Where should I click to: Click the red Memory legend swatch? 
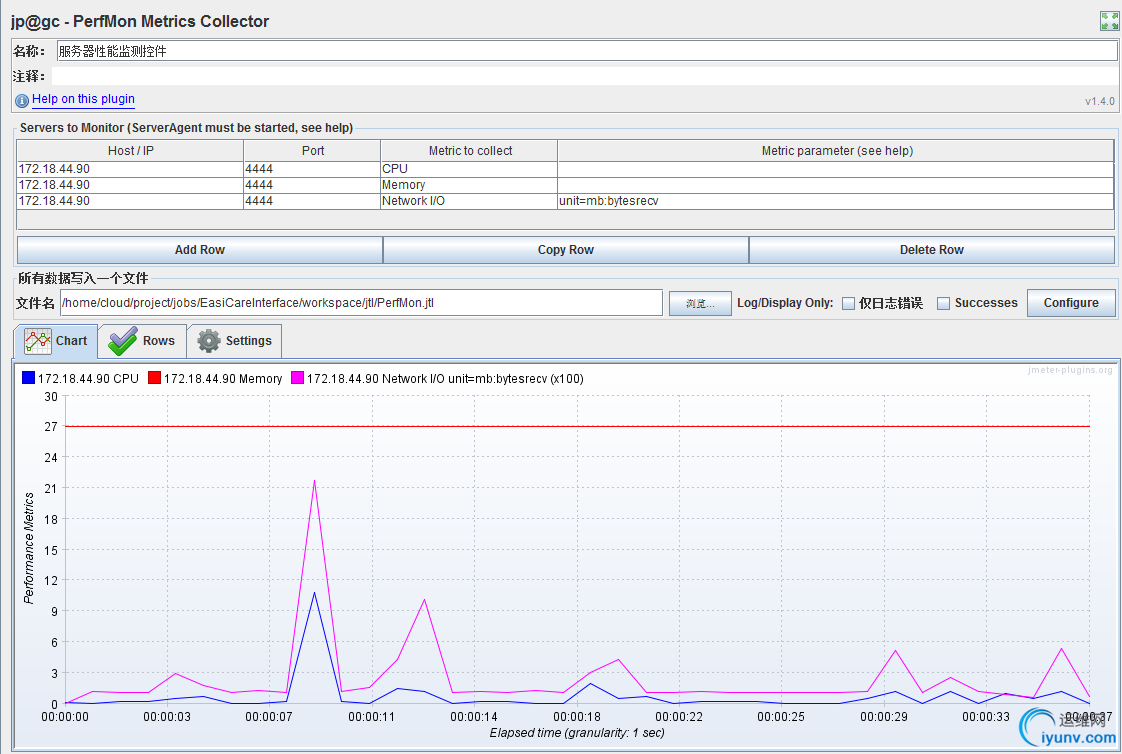155,378
